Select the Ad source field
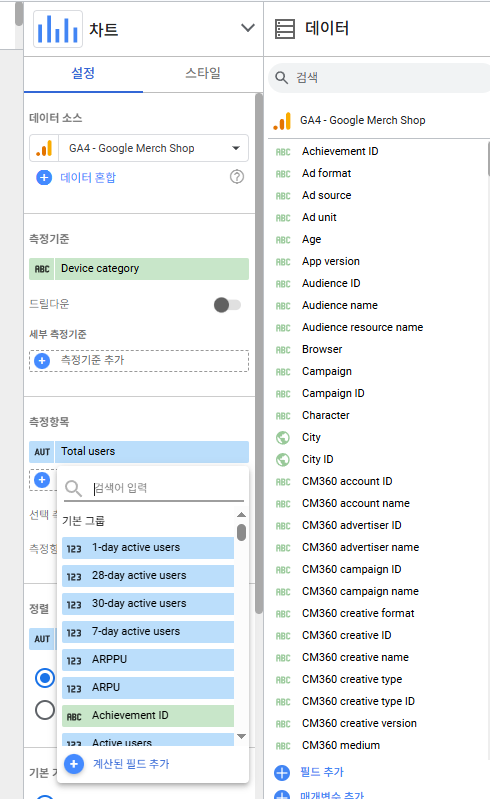490x799 pixels. (326, 195)
